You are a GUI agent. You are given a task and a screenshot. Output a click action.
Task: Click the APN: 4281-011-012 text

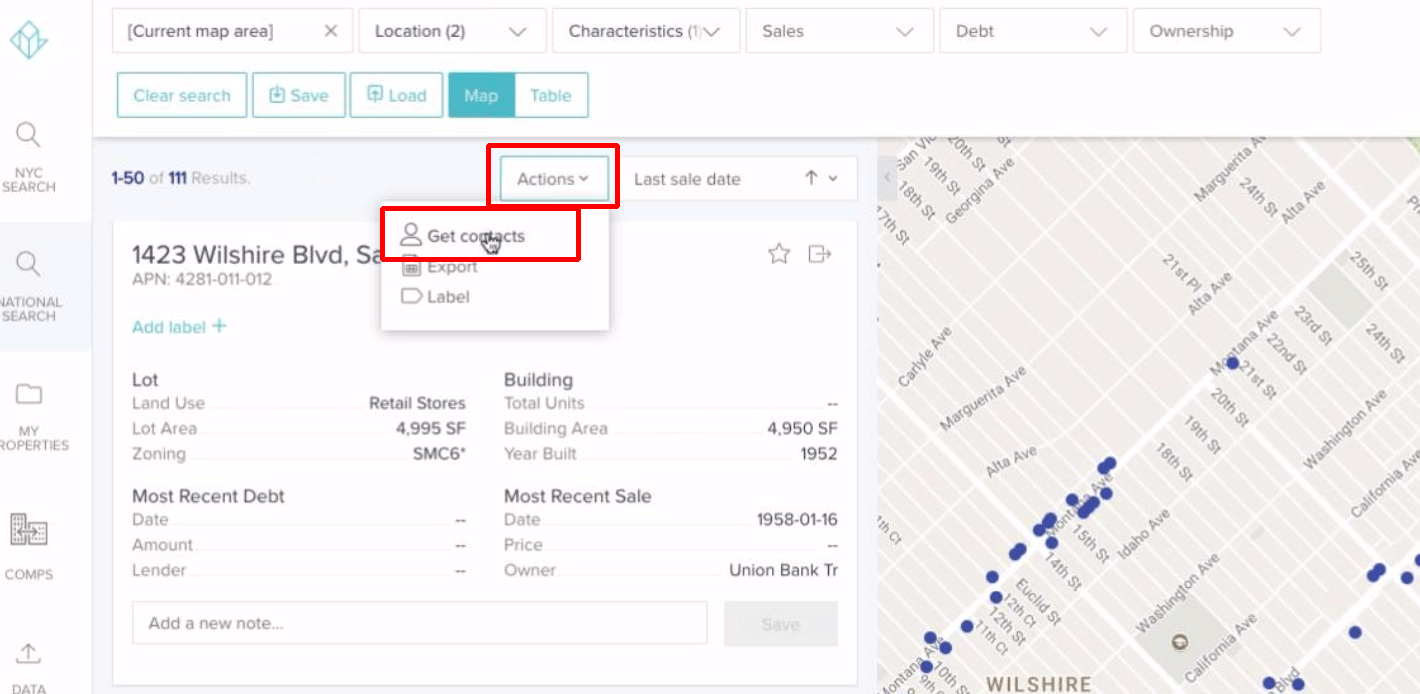(202, 279)
